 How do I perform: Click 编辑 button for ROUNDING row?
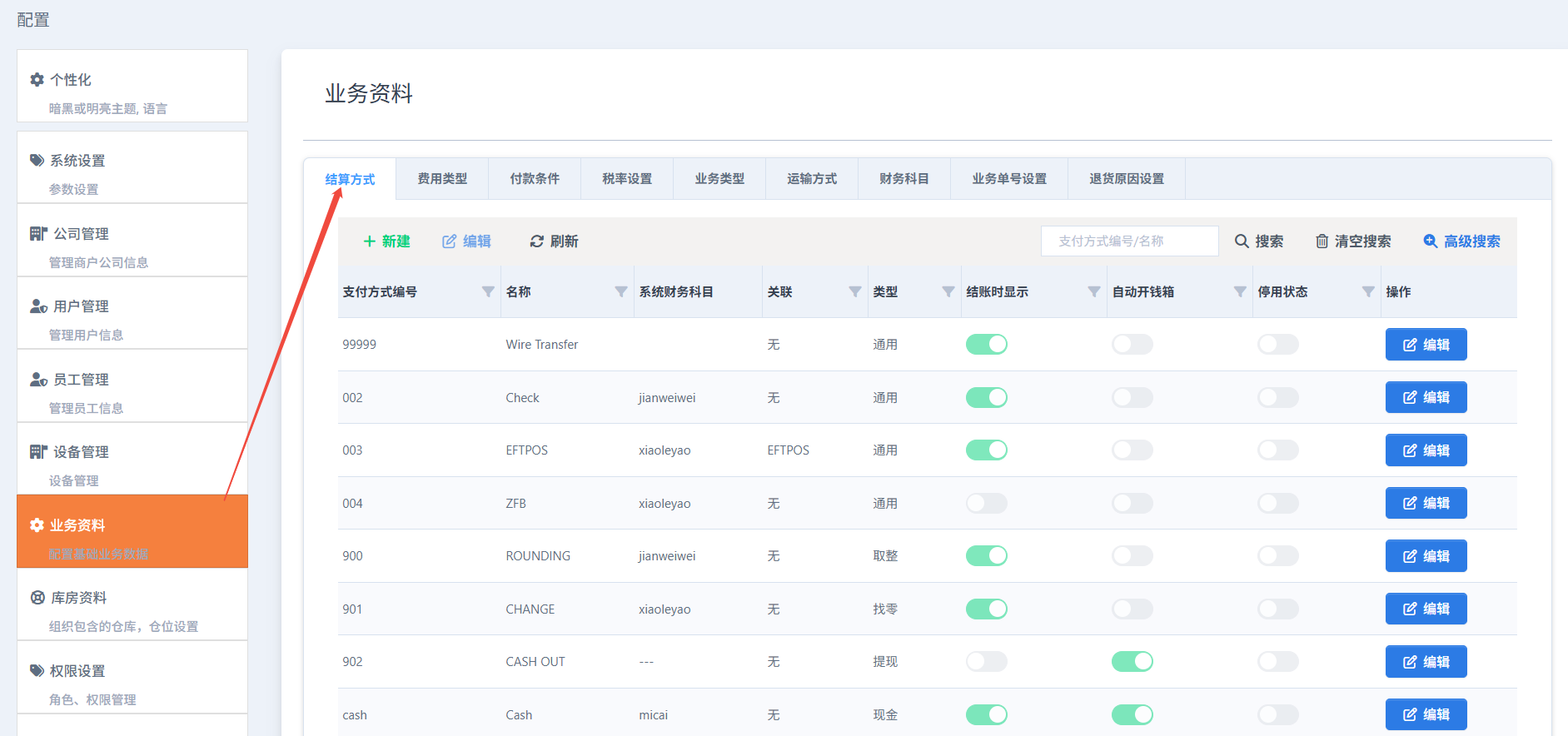tap(1426, 556)
